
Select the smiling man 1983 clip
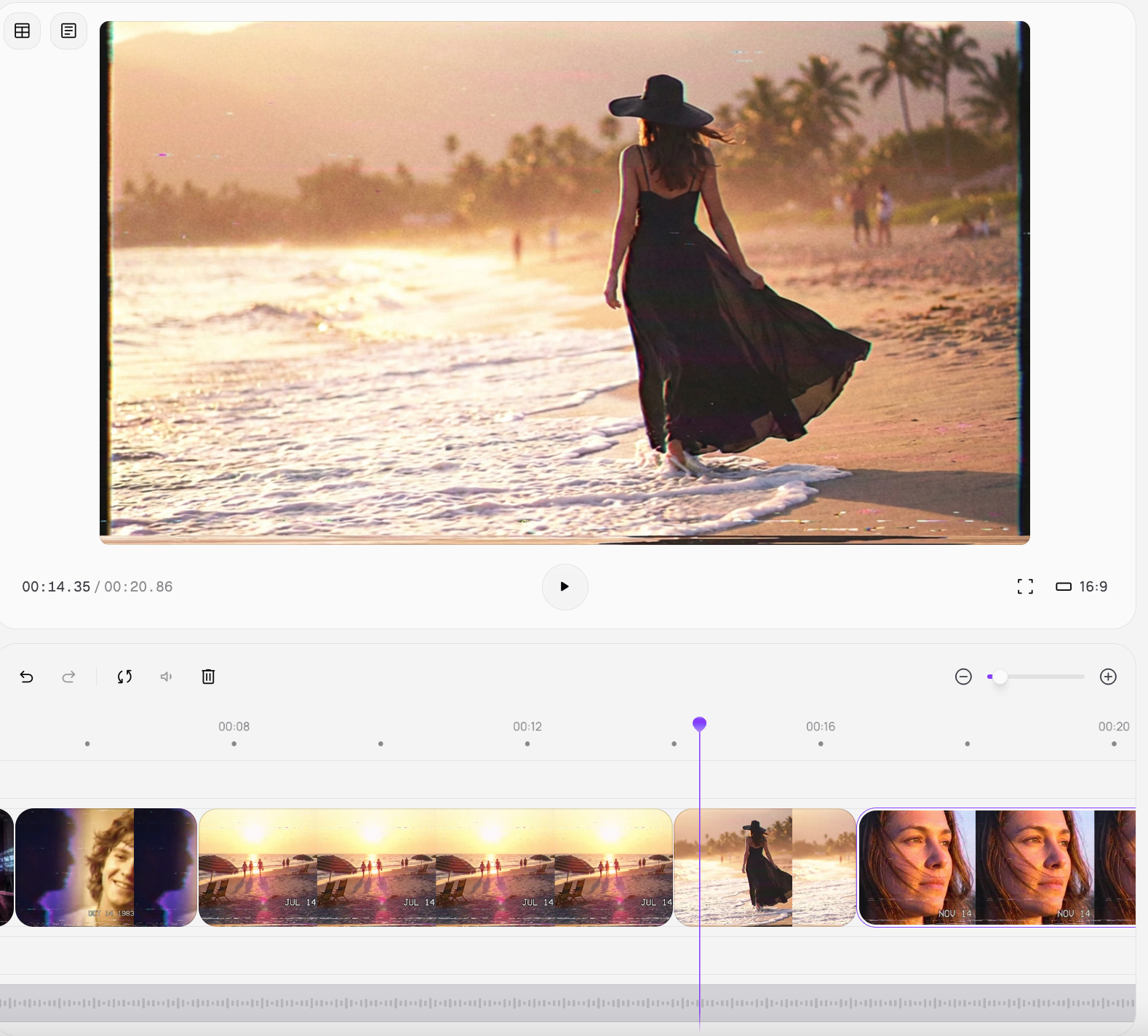[106, 867]
